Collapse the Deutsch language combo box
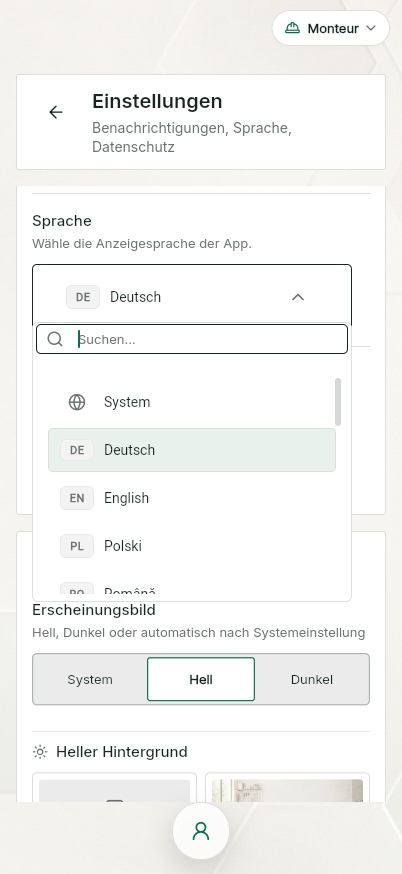 (x=192, y=297)
